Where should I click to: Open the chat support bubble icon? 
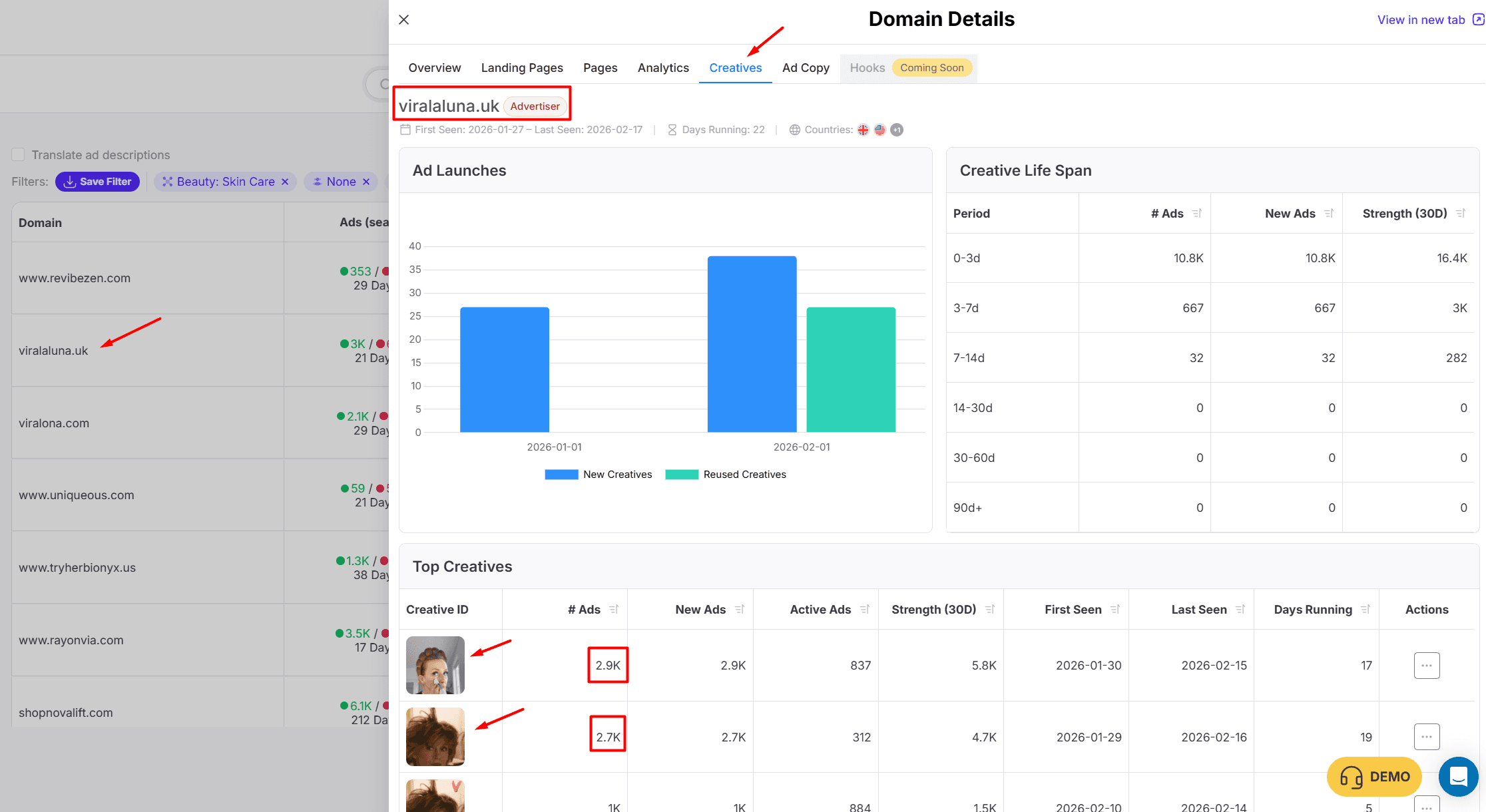tap(1458, 776)
